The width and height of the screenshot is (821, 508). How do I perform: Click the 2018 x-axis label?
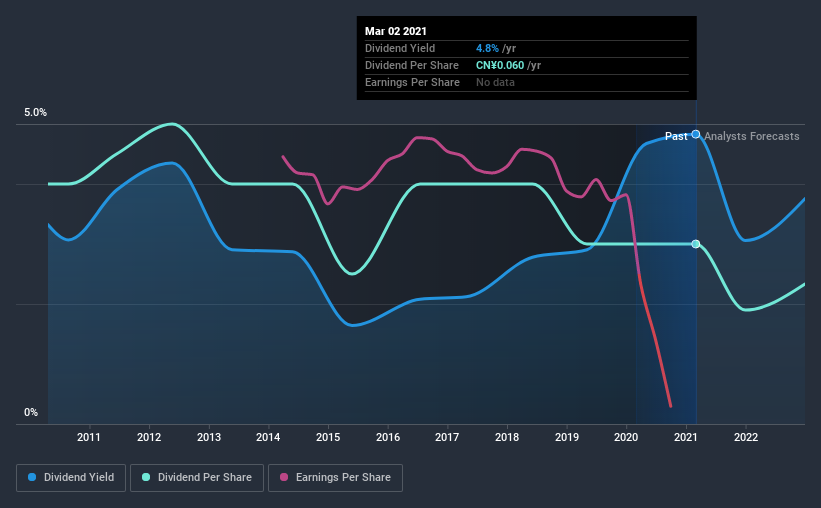(507, 437)
